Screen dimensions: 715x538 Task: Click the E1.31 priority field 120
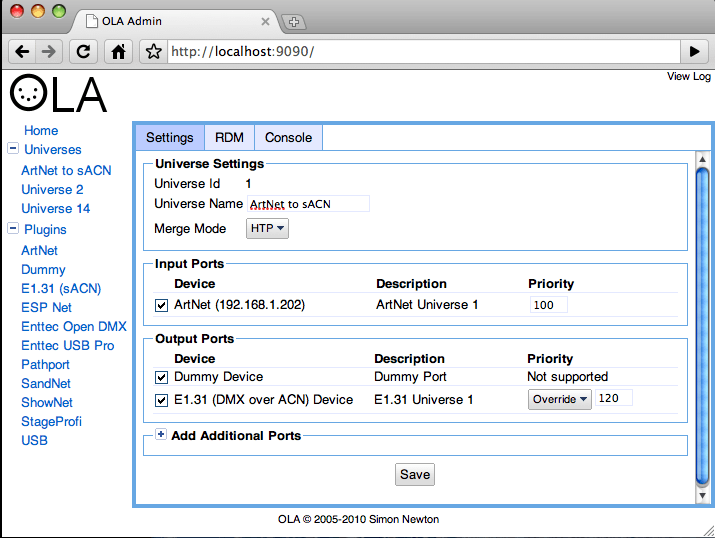point(614,398)
